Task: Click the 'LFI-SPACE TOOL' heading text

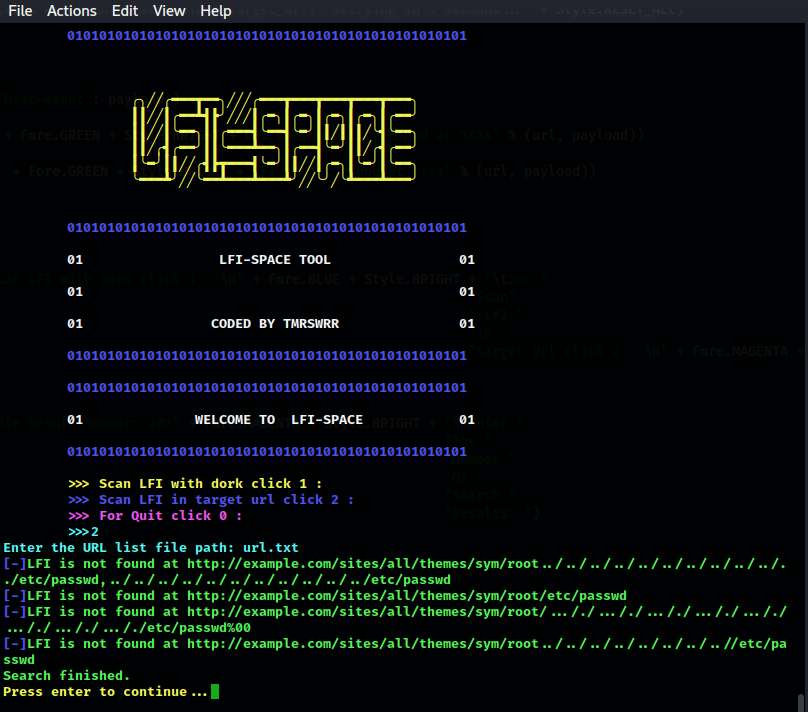Action: tap(275, 260)
